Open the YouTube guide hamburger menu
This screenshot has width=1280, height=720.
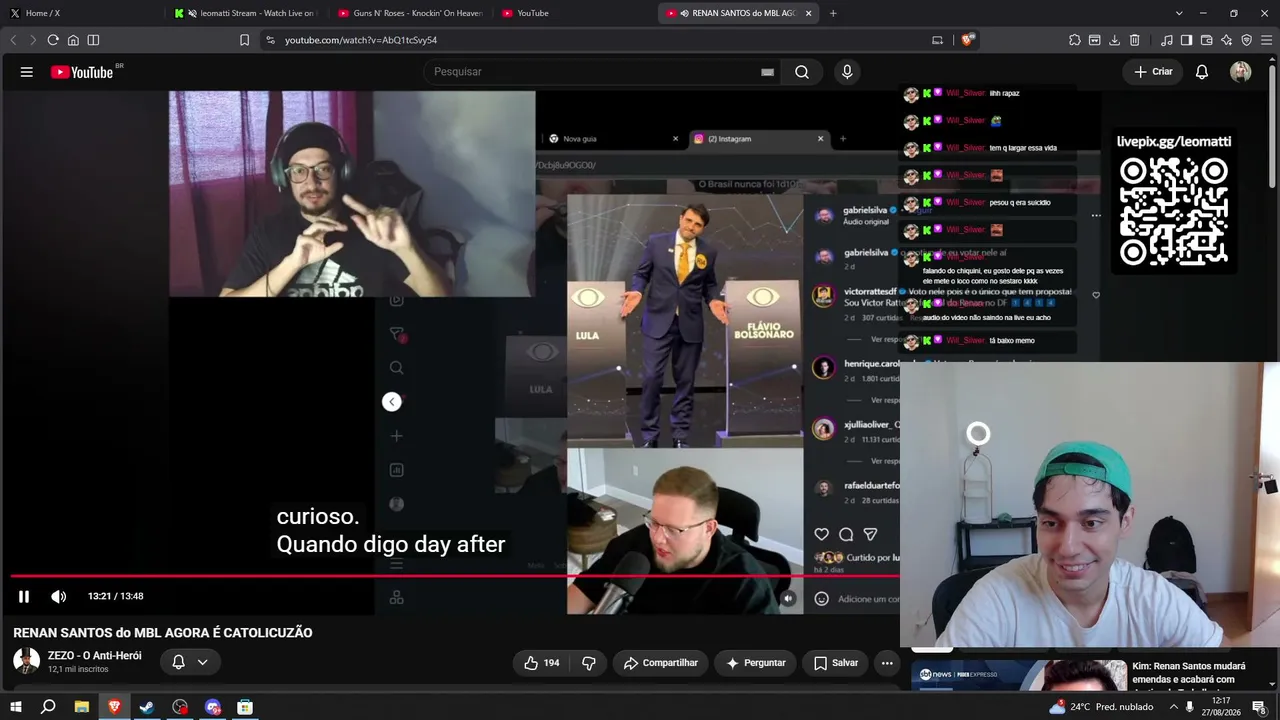[27, 72]
